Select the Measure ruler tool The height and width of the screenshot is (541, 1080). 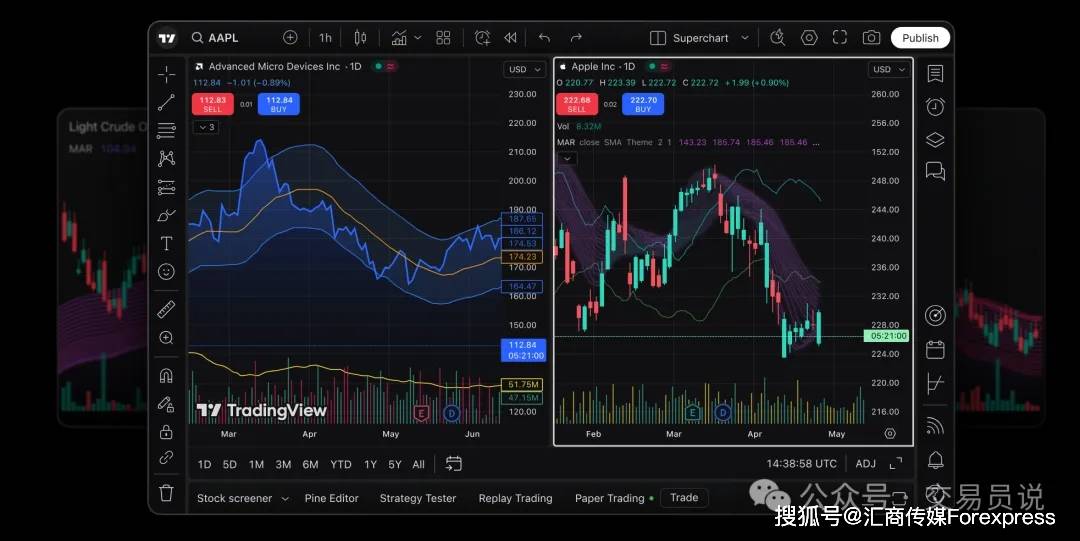(166, 309)
